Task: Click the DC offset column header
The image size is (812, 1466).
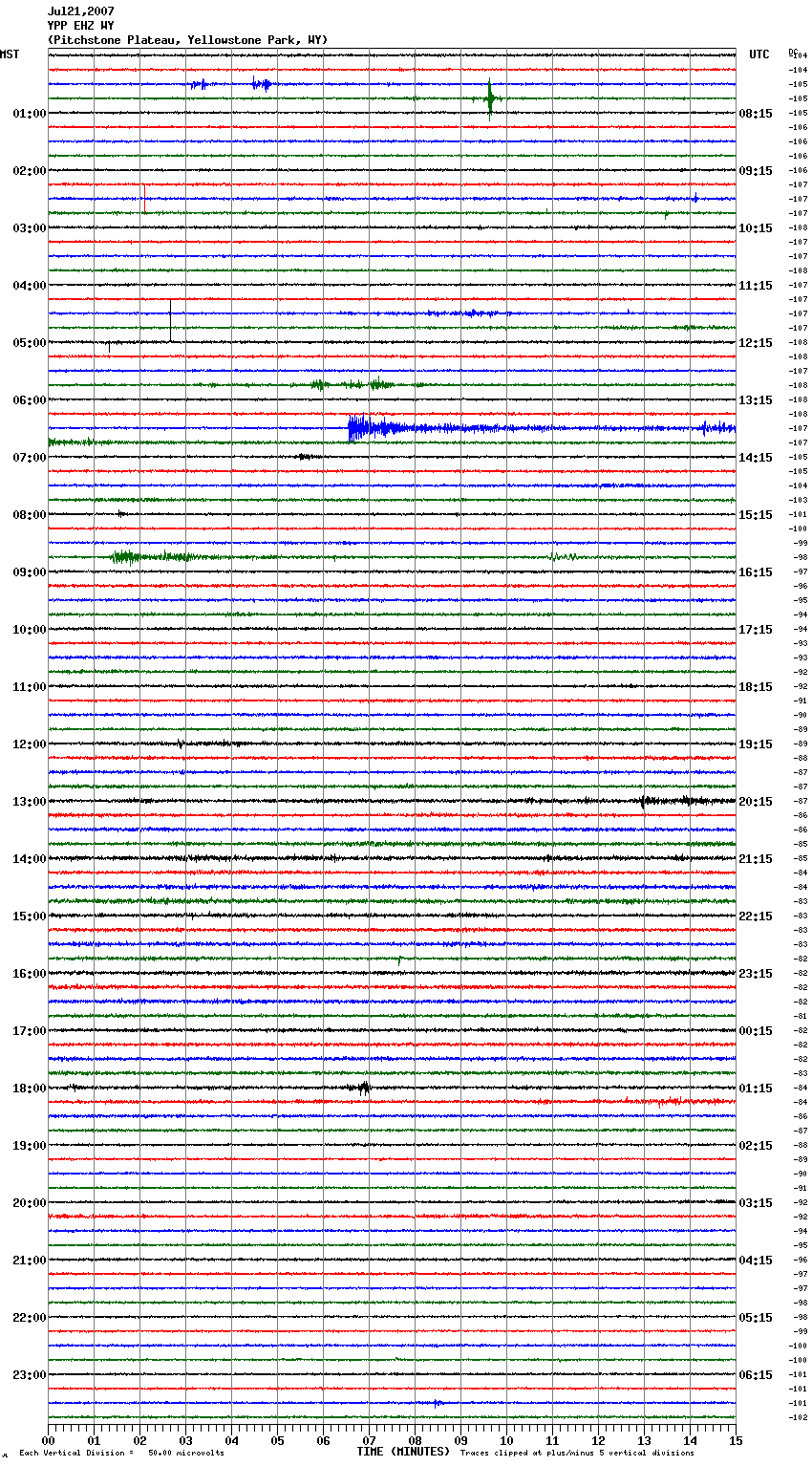Action: click(x=793, y=51)
